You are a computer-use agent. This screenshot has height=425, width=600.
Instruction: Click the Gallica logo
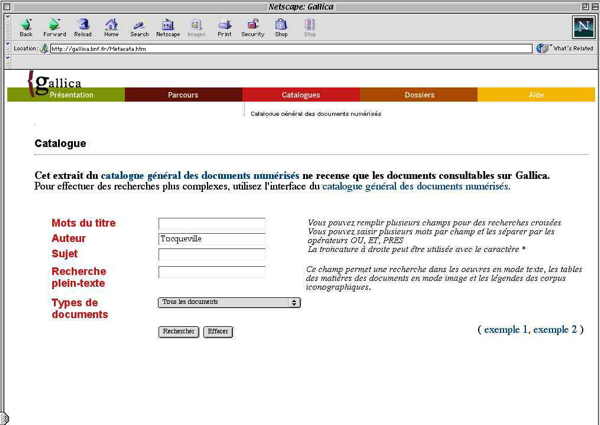click(54, 83)
